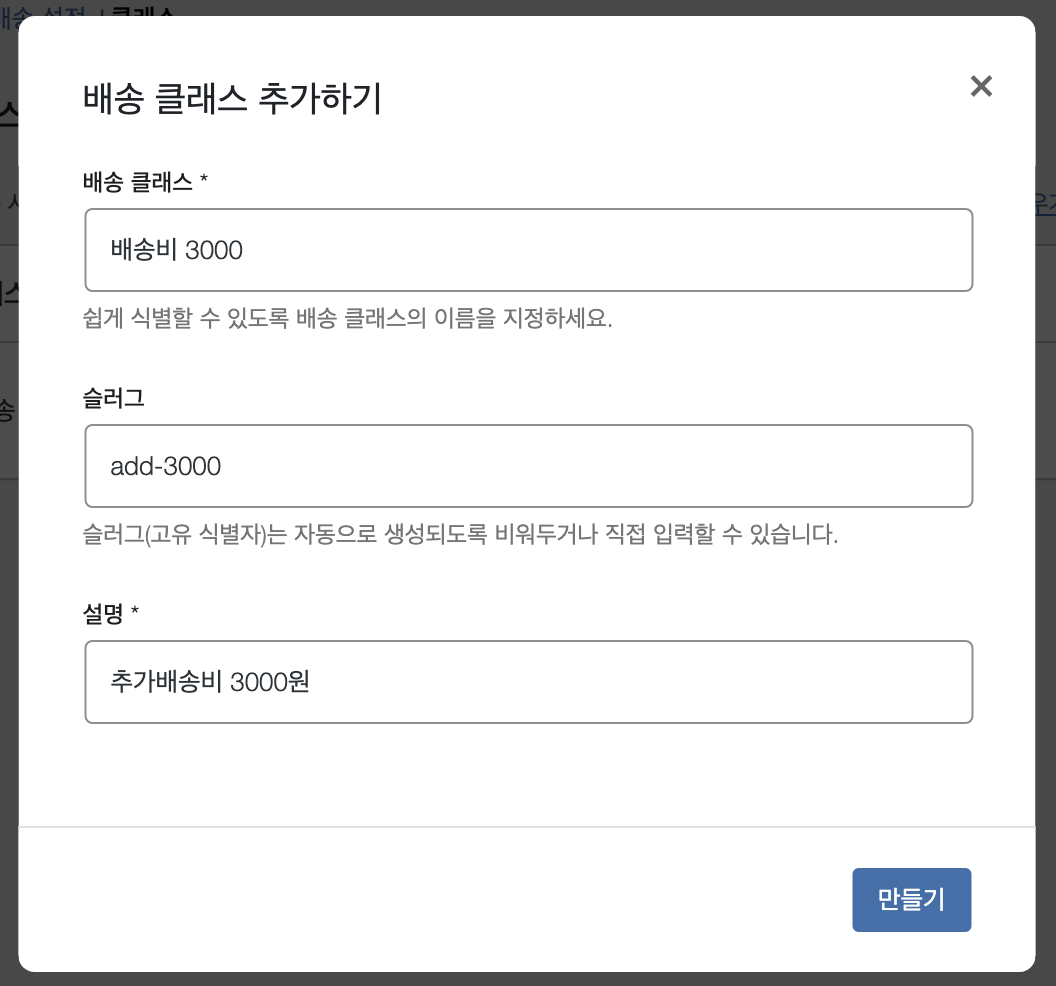Place cursor on the 추가배송비 3000원 text
The width and height of the screenshot is (1056, 986).
(210, 682)
